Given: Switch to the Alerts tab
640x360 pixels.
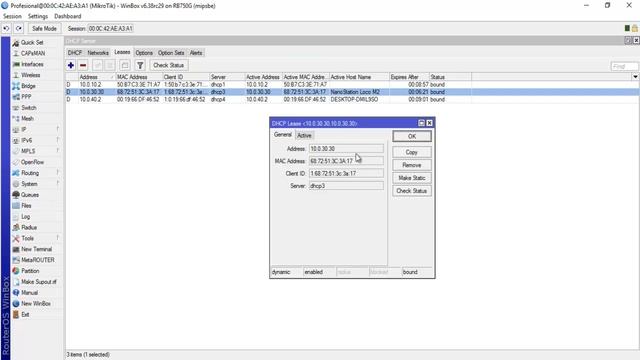Looking at the screenshot, I should tap(196, 53).
